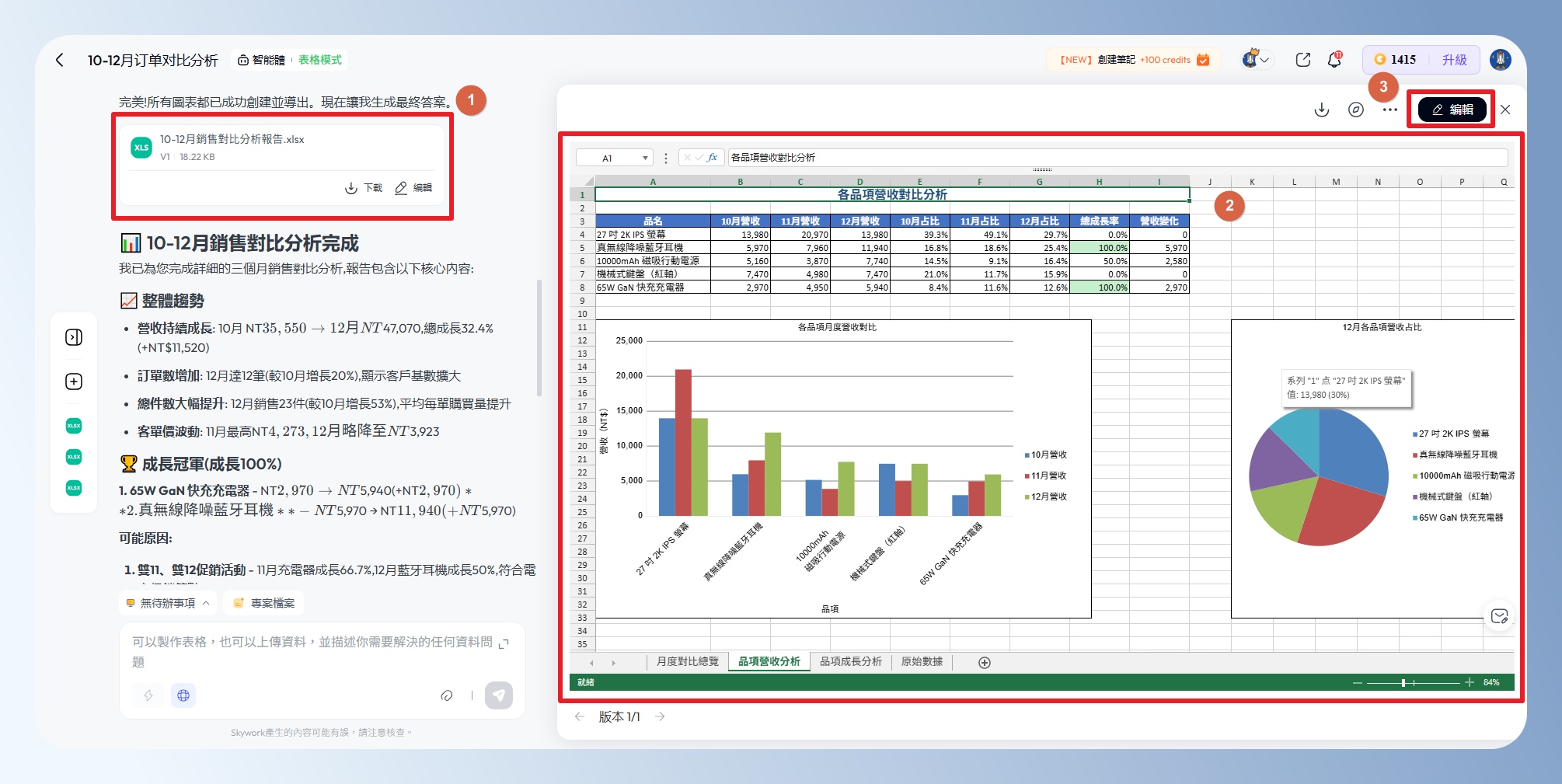Open the crowned avatar dropdown menu
The image size is (1562, 784).
tap(1256, 60)
